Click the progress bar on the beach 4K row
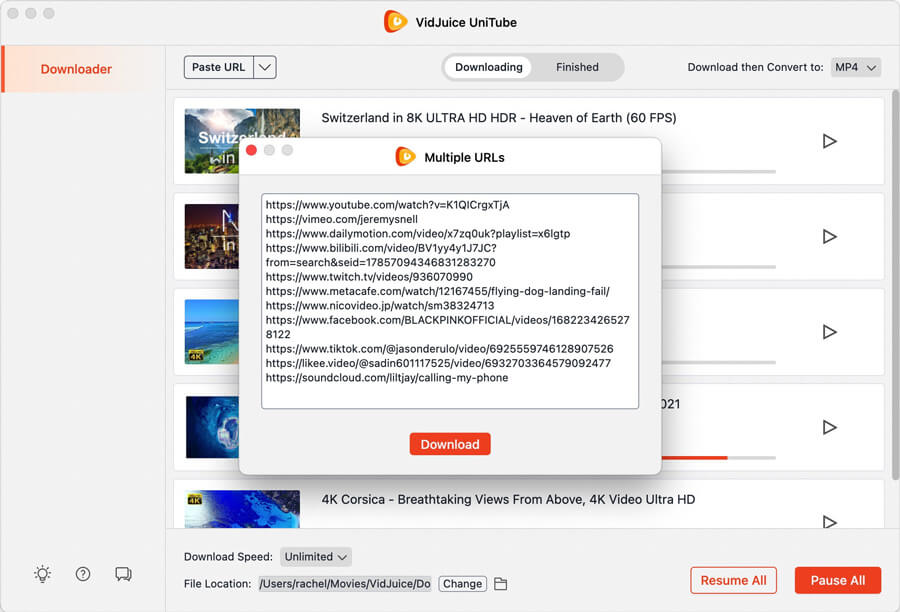Image resolution: width=900 pixels, height=612 pixels. coord(719,362)
